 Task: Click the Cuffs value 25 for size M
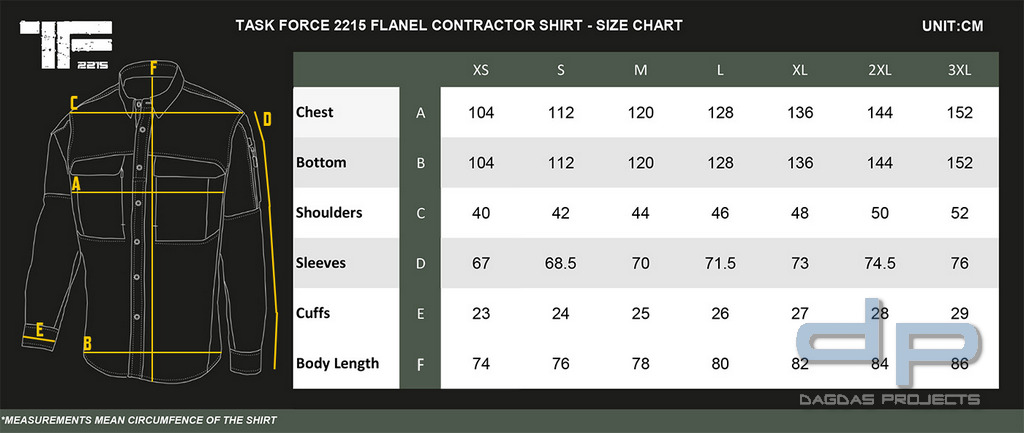[x=641, y=313]
